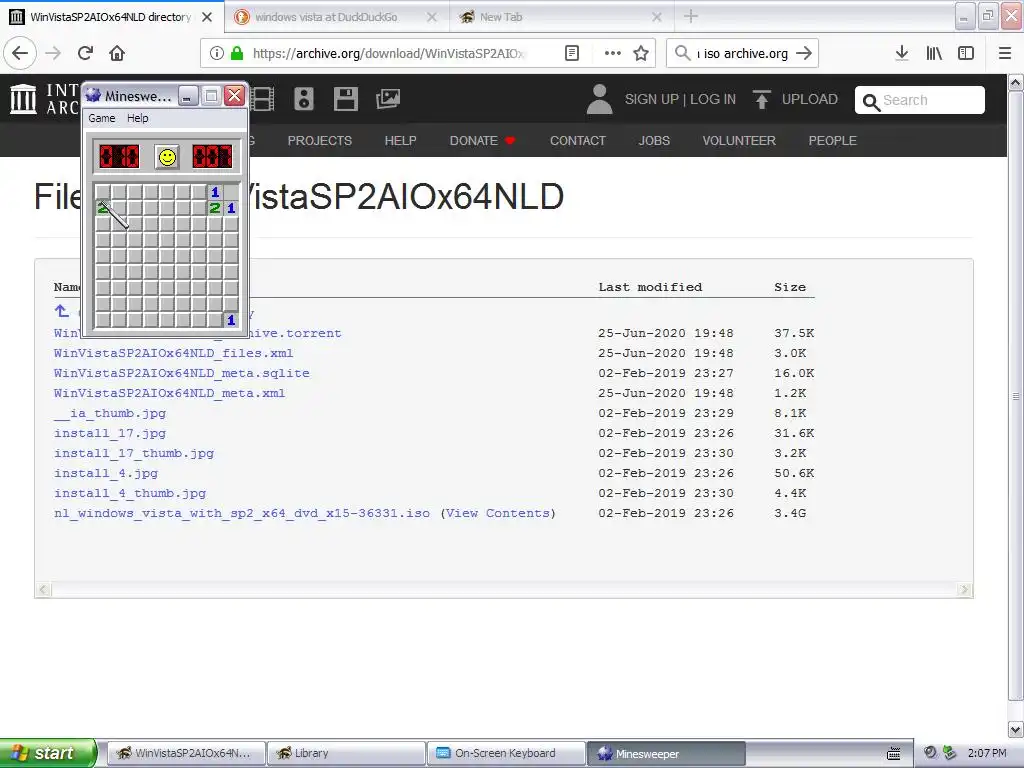Open the Firefox home page
The width and height of the screenshot is (1024, 768).
tap(117, 53)
